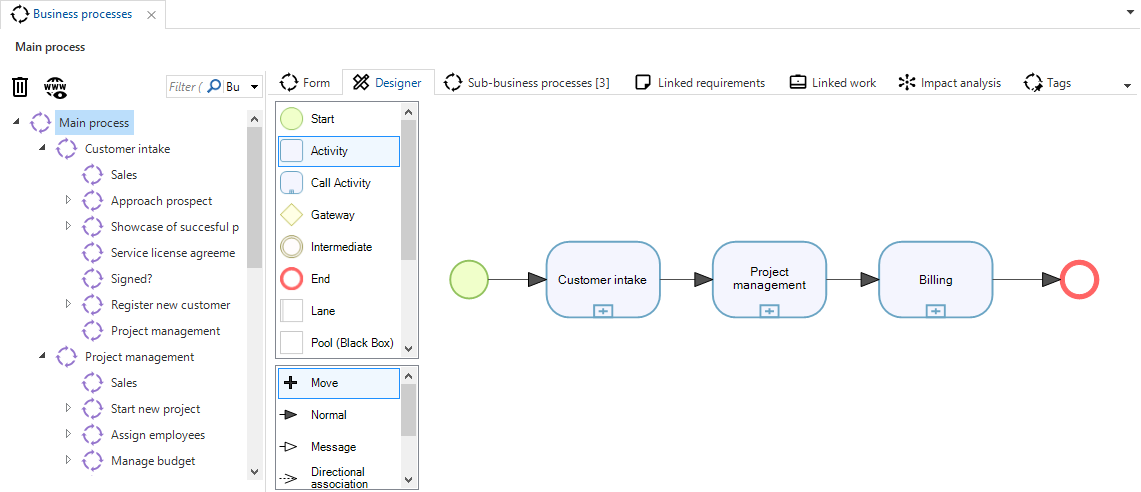Collapse the Customer intake tree node
Image resolution: width=1141 pixels, height=492 pixels.
tap(42, 149)
